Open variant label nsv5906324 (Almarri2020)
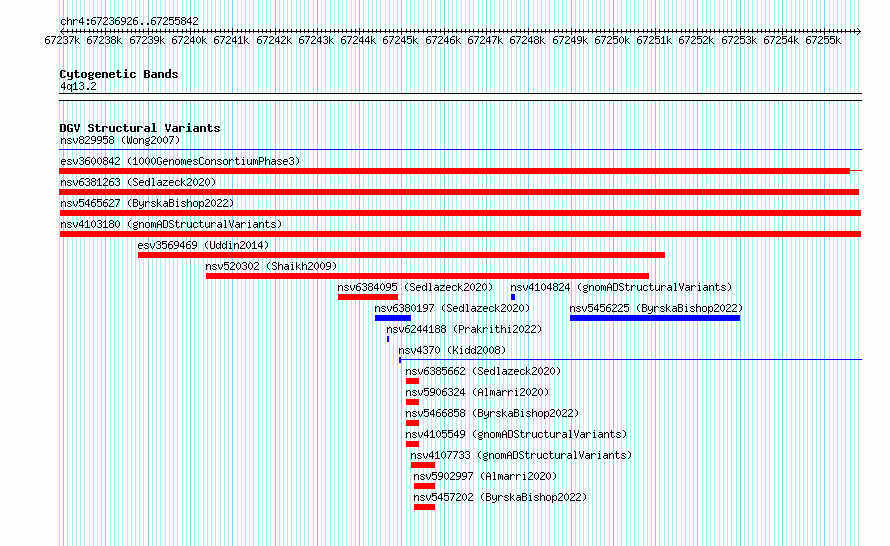Screen dimensions: 890x546 pyautogui.click(x=477, y=392)
